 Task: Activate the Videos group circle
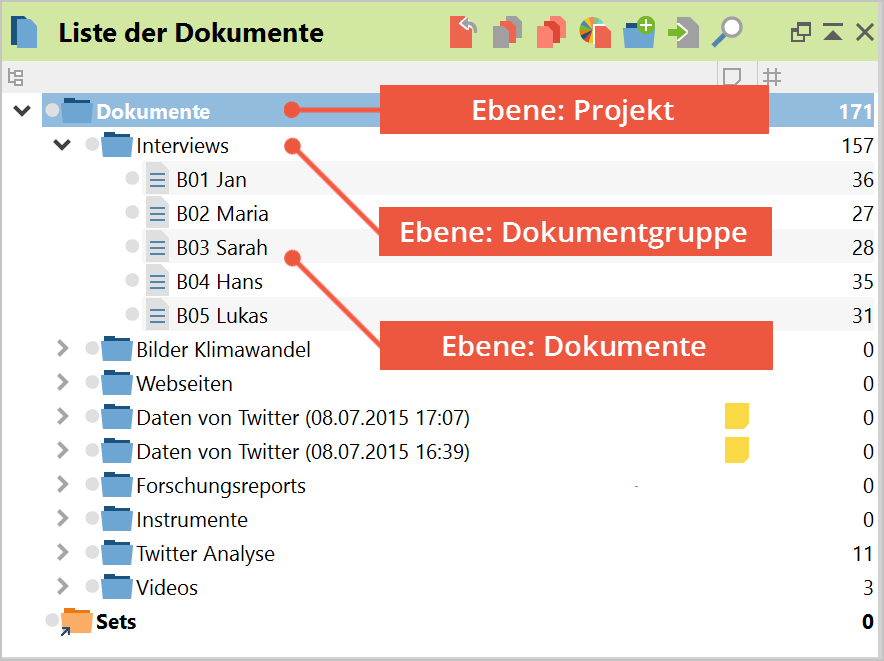[x=92, y=586]
